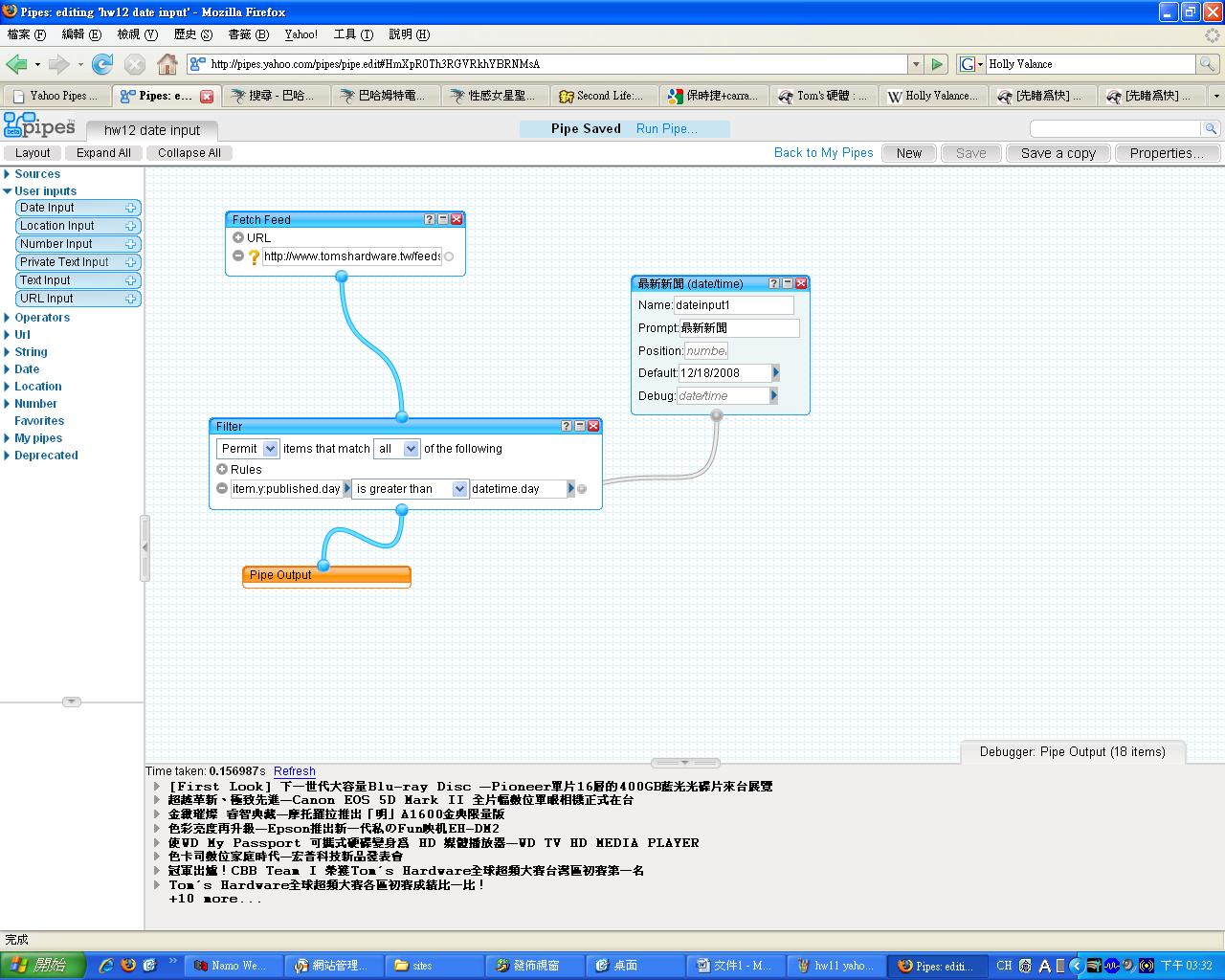This screenshot has height=980, width=1225.
Task: Add the Text Input module with plus icon
Action: point(131,280)
